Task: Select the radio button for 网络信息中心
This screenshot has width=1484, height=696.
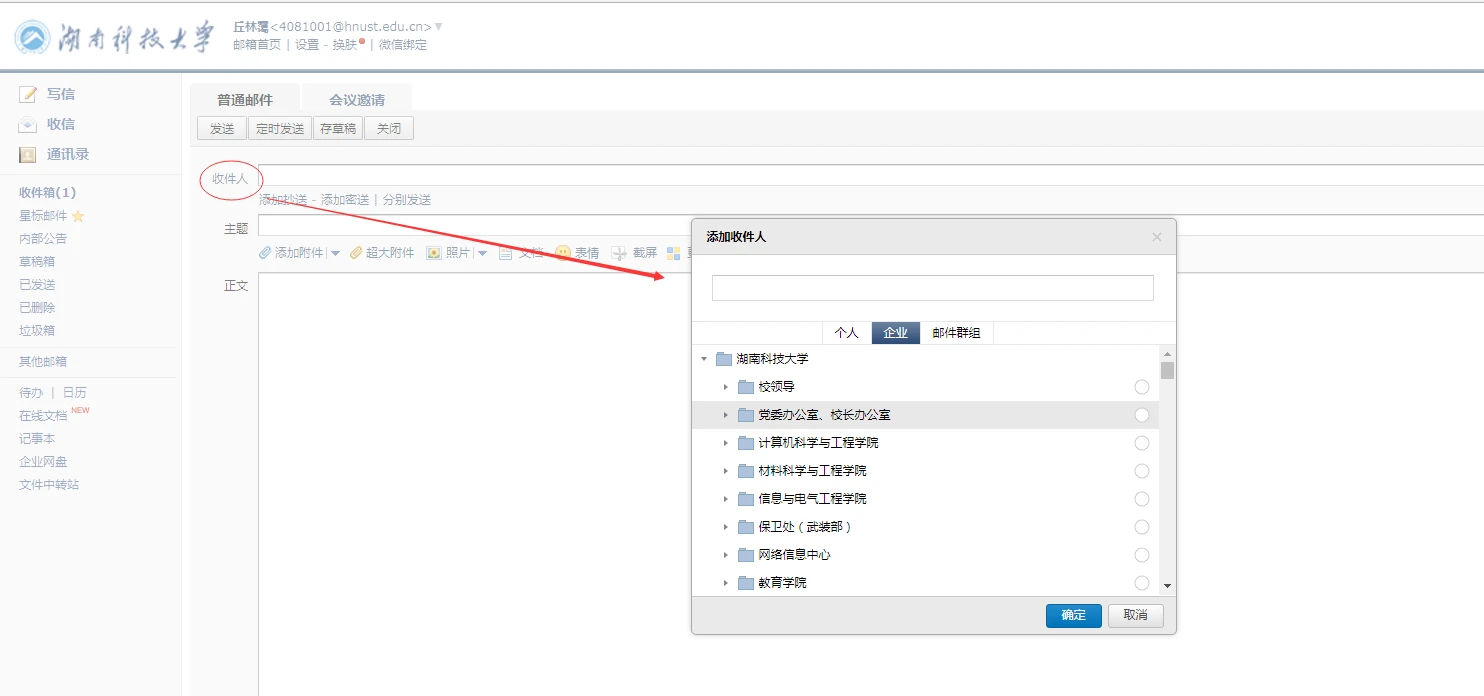Action: point(1142,555)
